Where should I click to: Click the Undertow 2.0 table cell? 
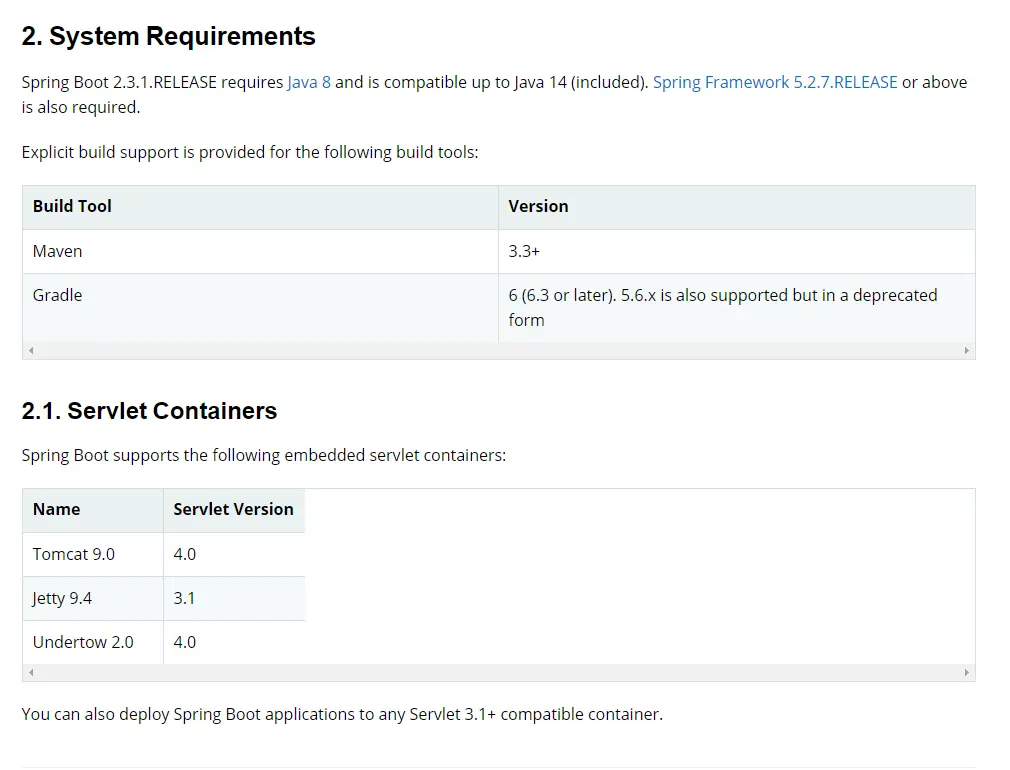(x=82, y=642)
